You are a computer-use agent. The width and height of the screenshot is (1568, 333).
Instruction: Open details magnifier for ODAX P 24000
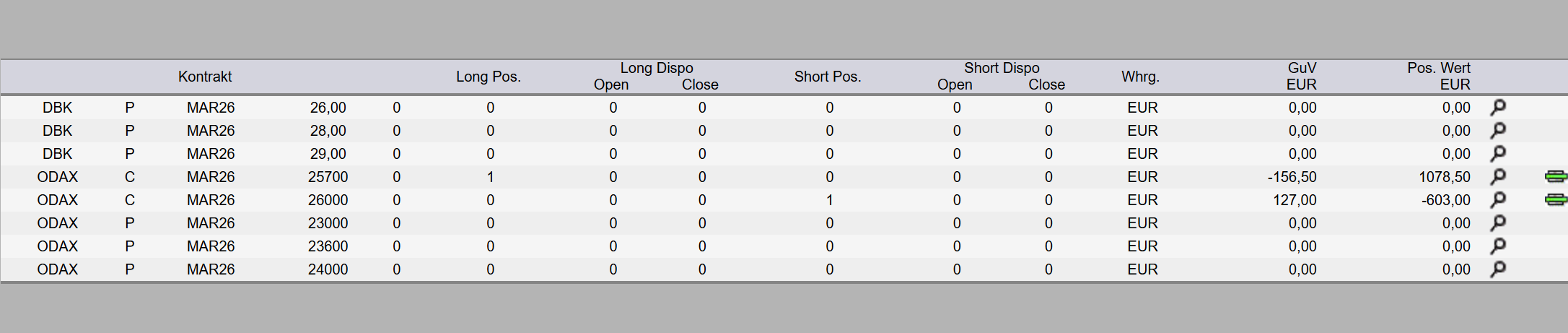click(x=1498, y=269)
